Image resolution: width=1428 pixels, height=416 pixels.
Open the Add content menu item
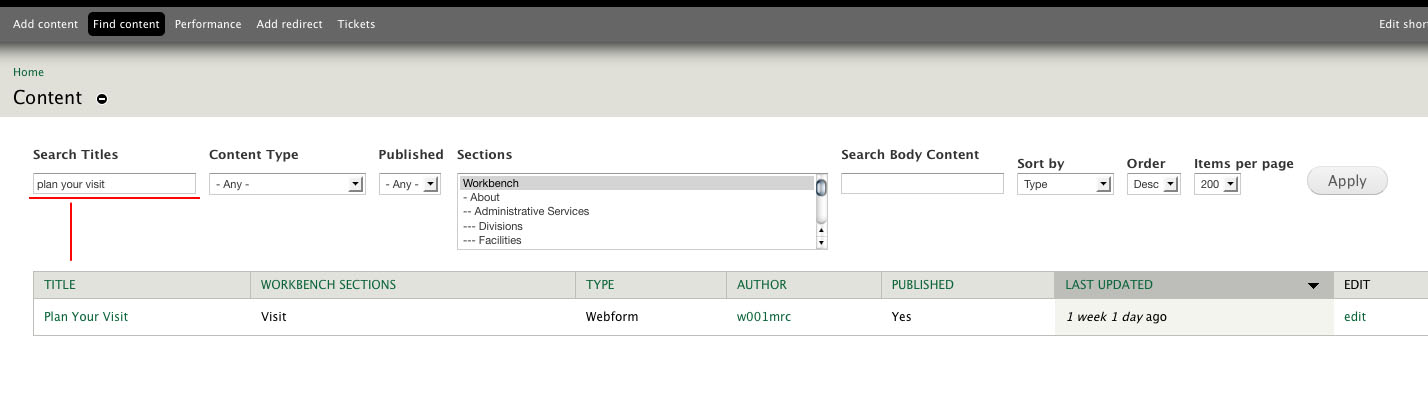pos(45,24)
